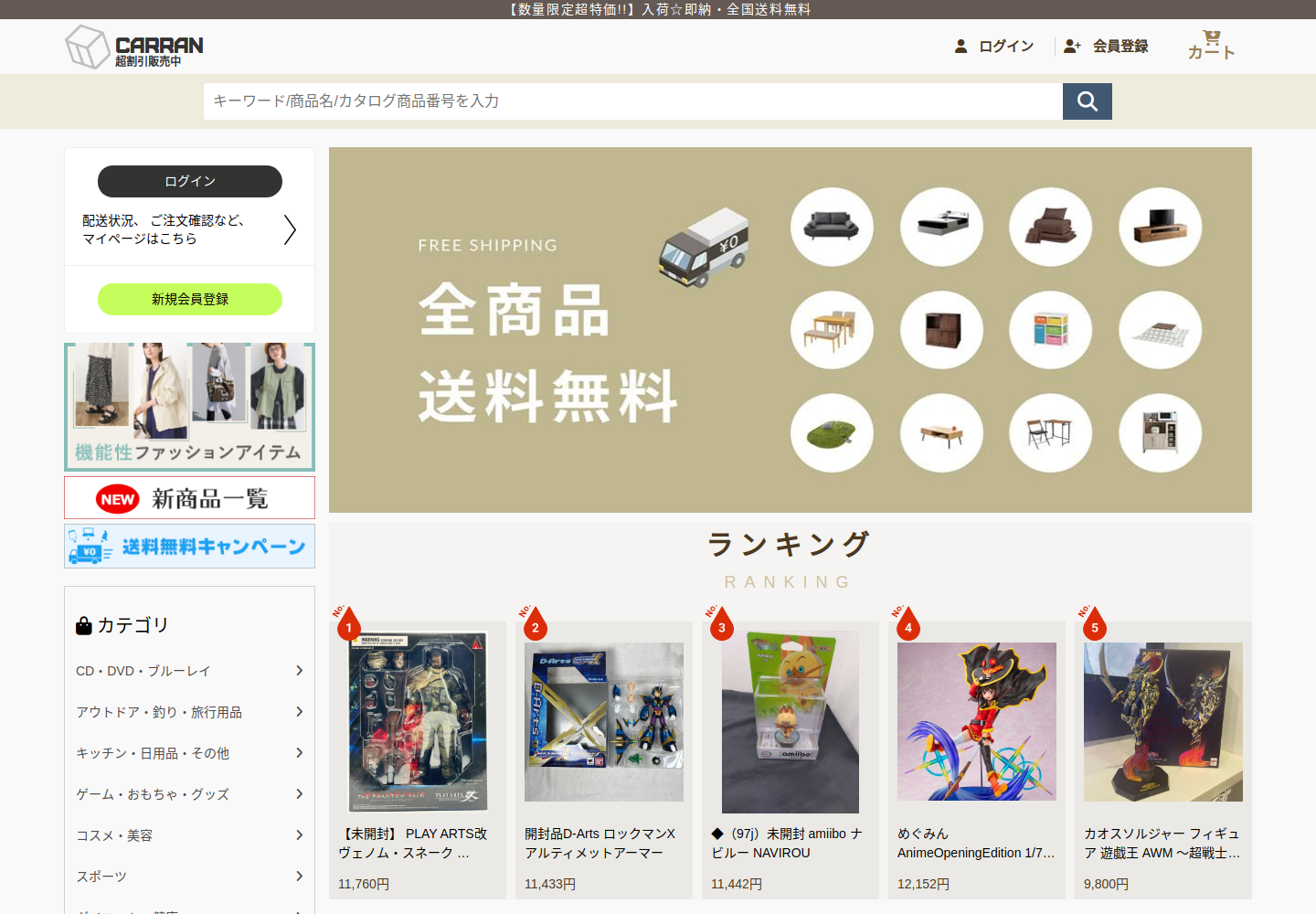The width and height of the screenshot is (1316, 914).
Task: Open the 新商品一覧 NEW banner
Action: tap(190, 498)
